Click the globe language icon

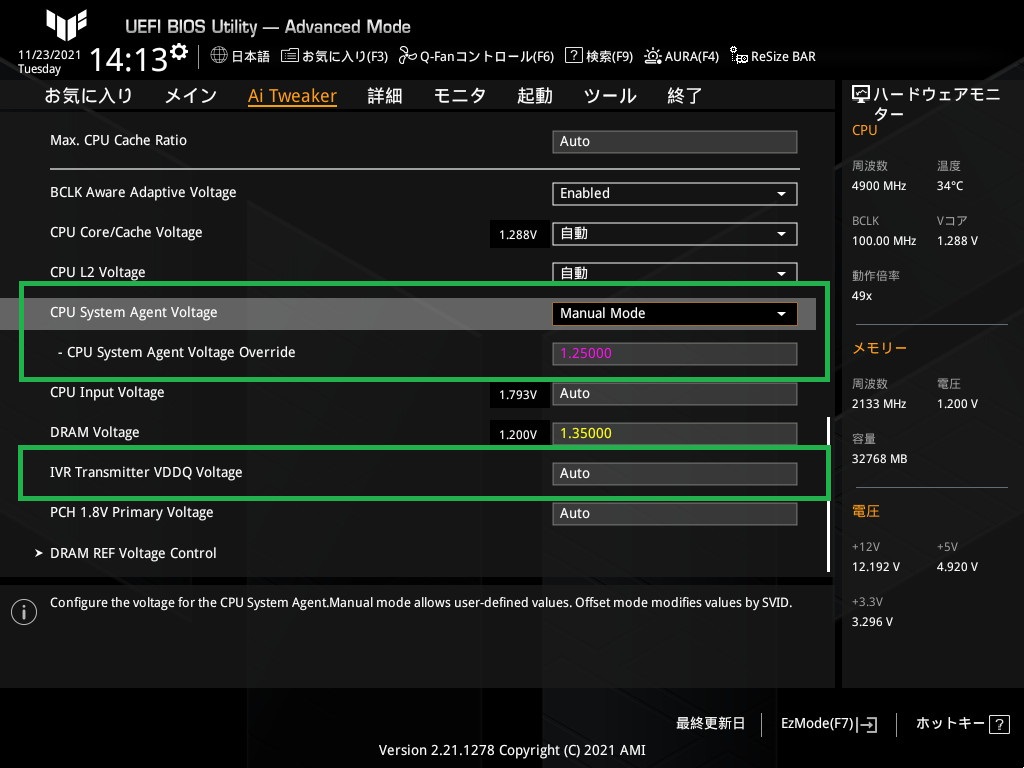[x=219, y=56]
